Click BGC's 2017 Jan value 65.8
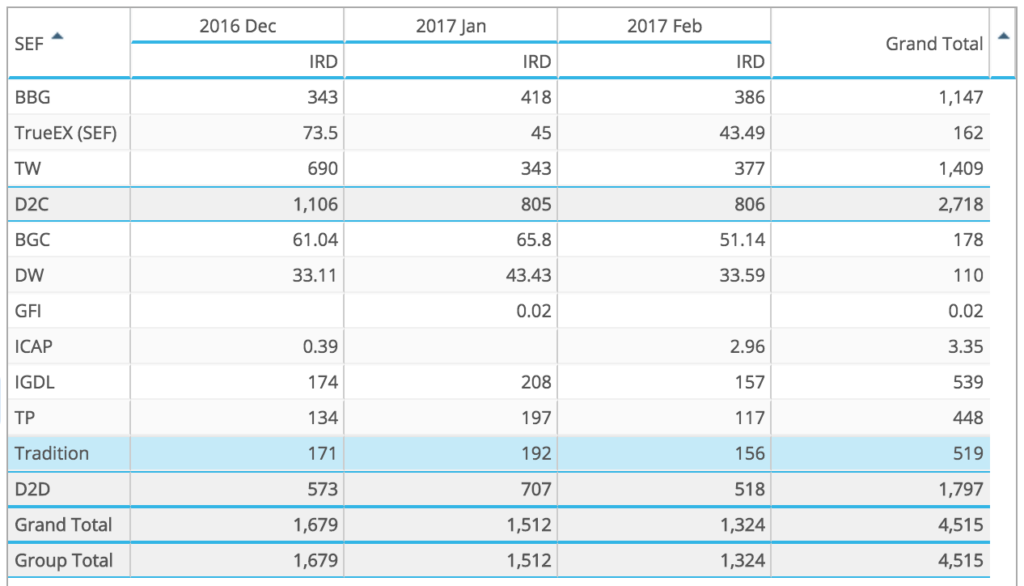 pos(533,240)
